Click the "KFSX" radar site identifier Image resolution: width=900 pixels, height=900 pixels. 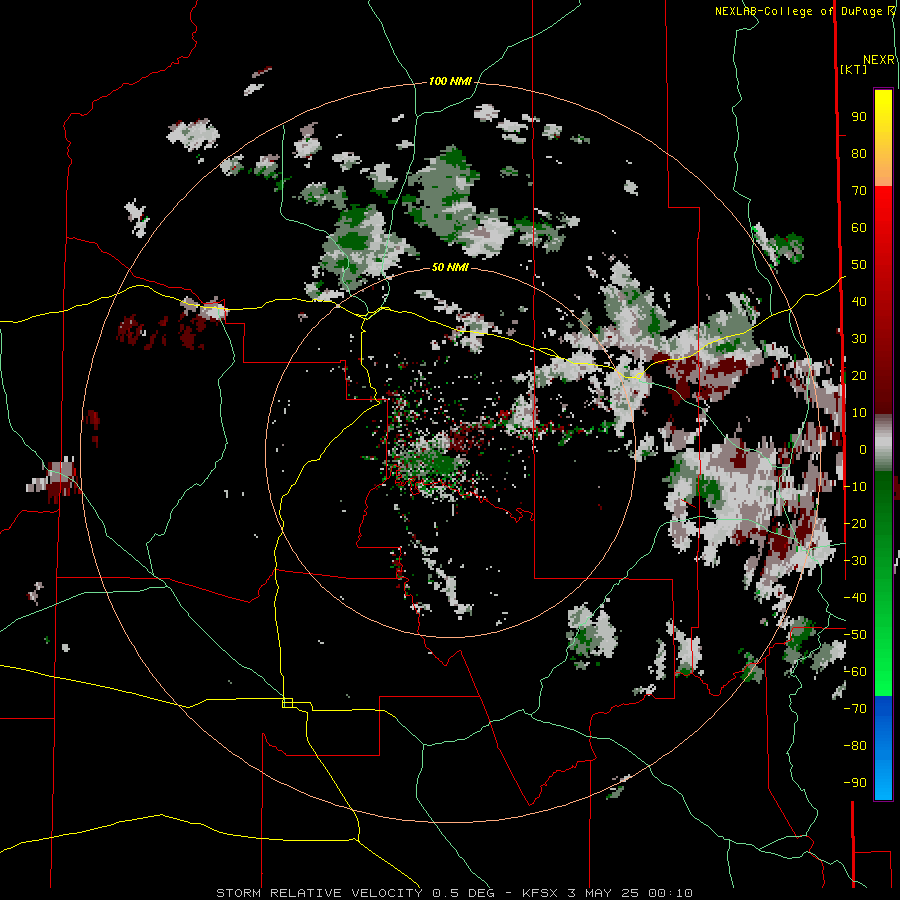point(540,893)
